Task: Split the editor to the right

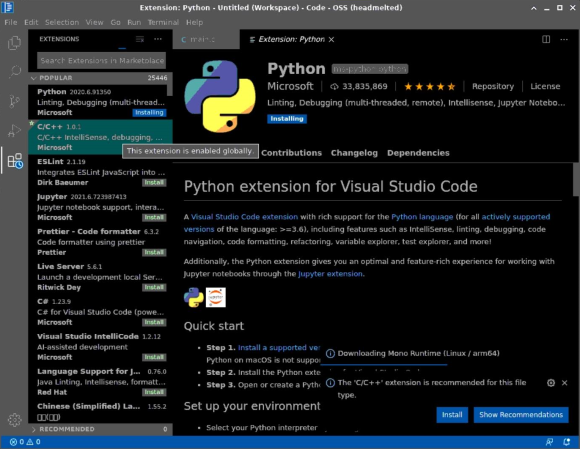Action: [546, 39]
